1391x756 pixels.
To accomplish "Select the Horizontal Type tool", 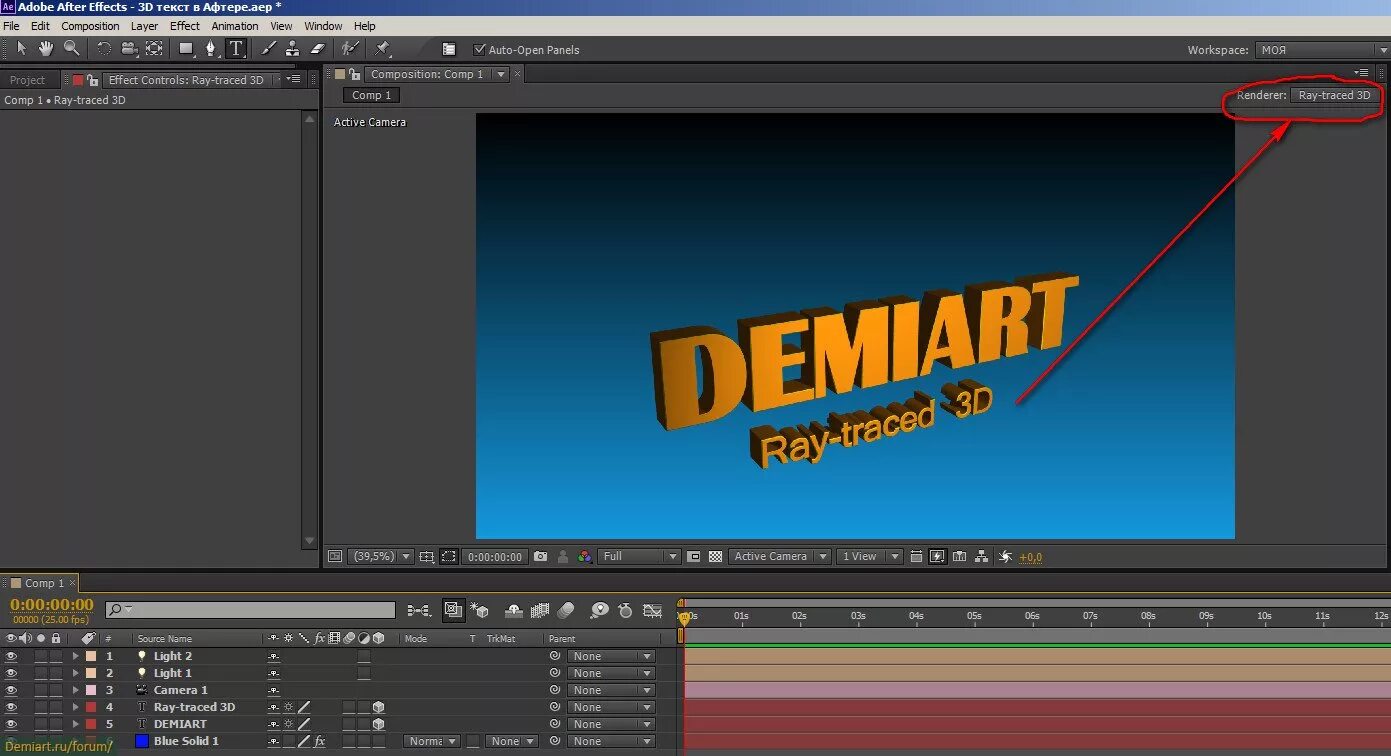I will click(236, 49).
